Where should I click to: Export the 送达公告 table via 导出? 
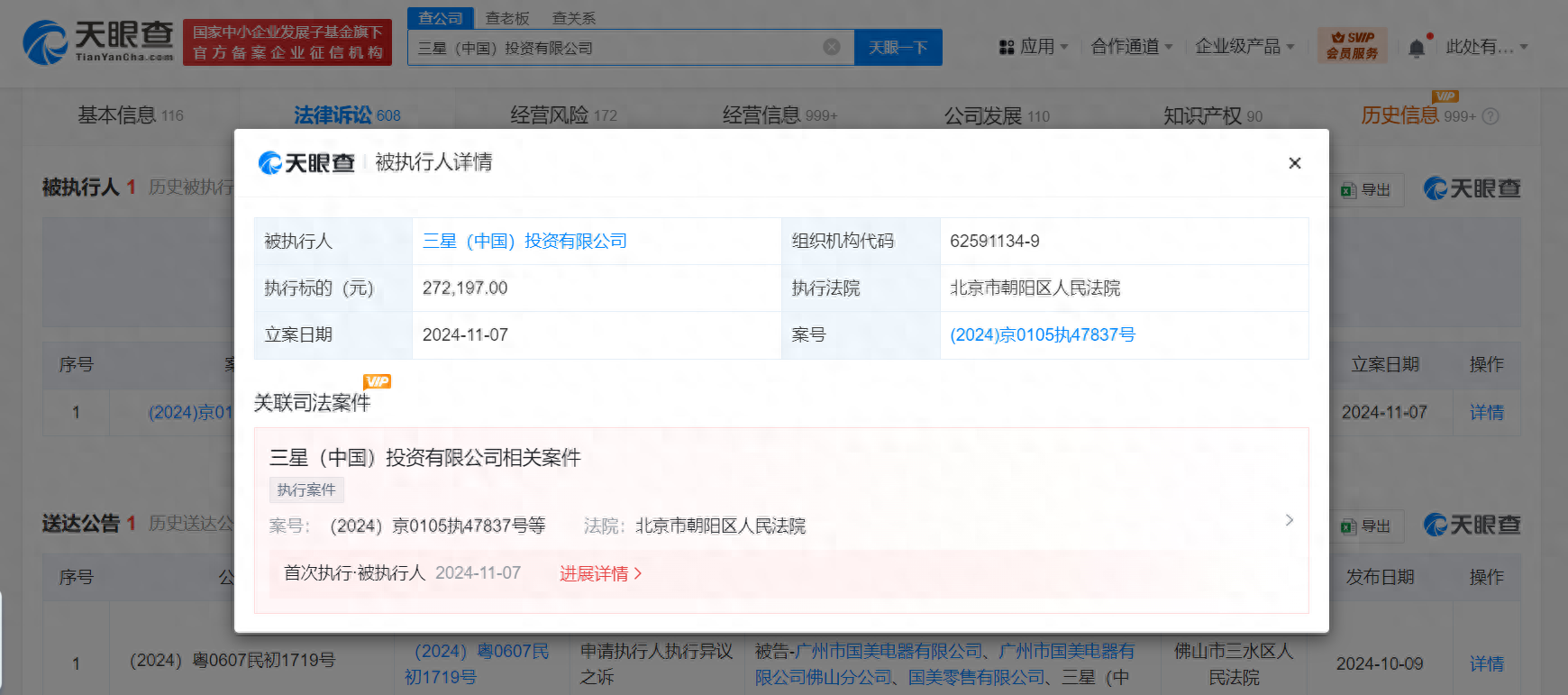point(1366,526)
